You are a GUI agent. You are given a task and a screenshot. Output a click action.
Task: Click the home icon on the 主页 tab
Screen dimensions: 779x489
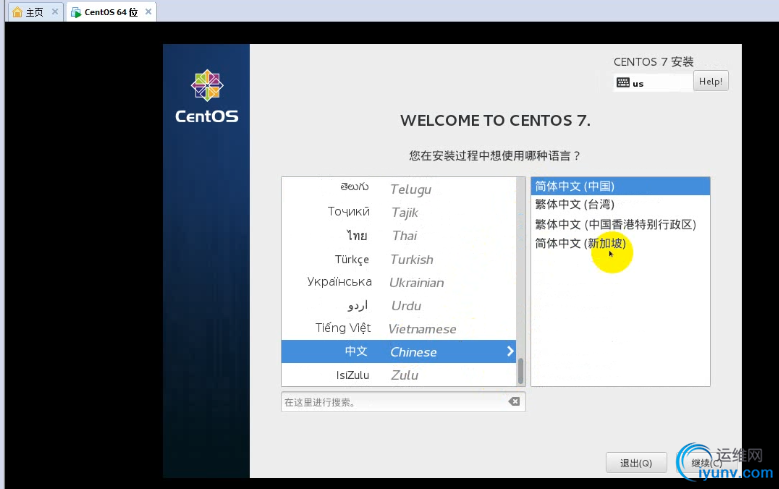click(x=17, y=12)
